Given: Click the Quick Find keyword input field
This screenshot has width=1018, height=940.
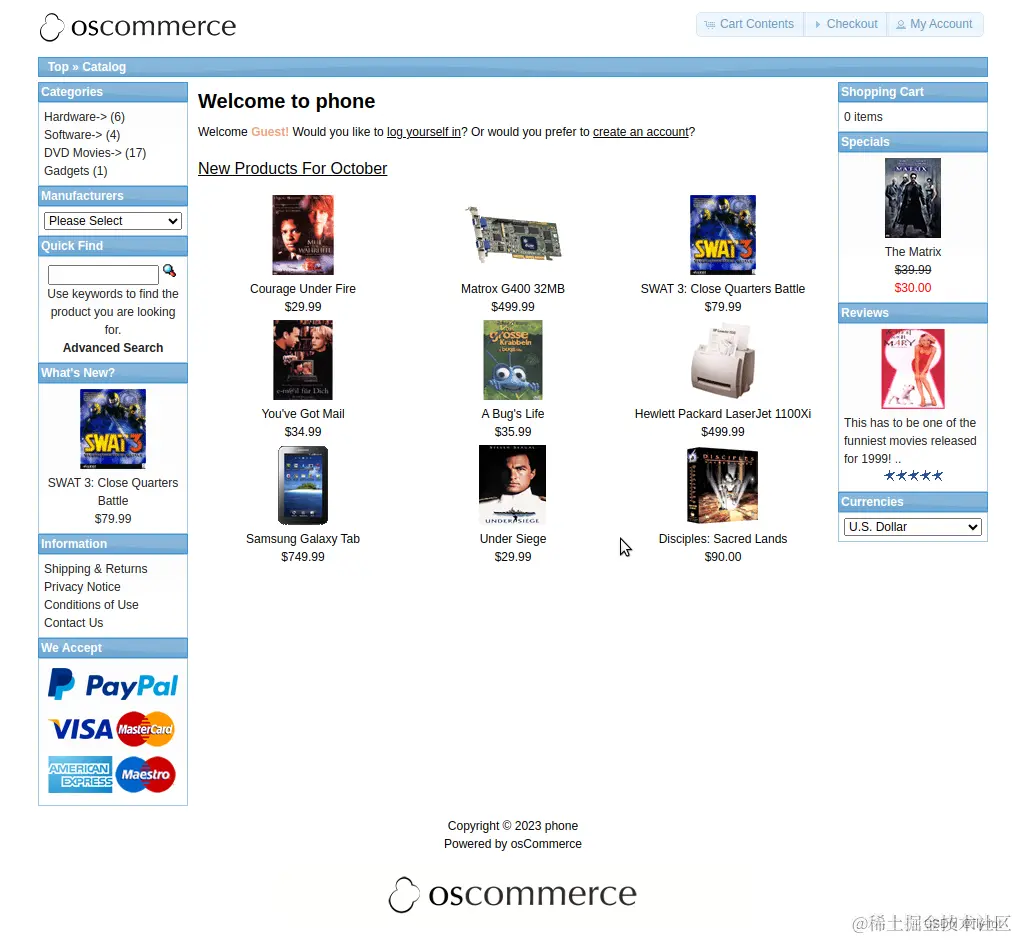Looking at the screenshot, I should coord(103,275).
